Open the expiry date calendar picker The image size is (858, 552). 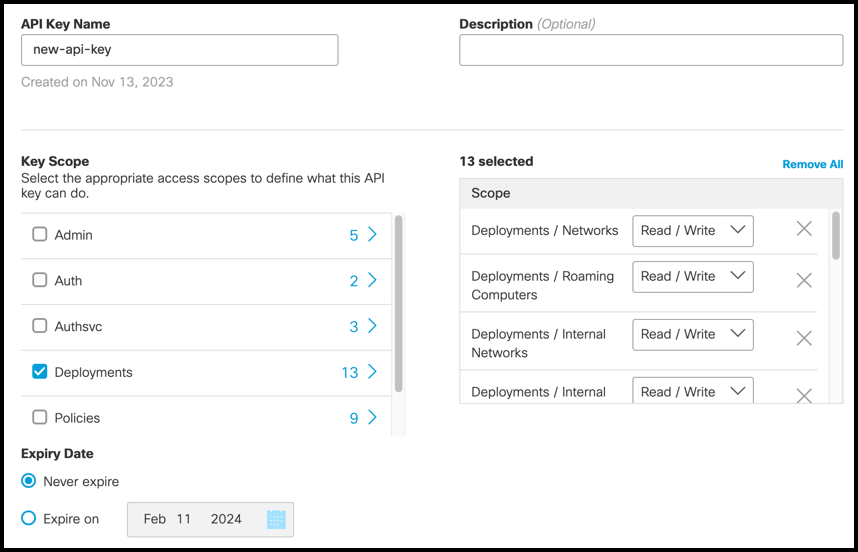276,519
